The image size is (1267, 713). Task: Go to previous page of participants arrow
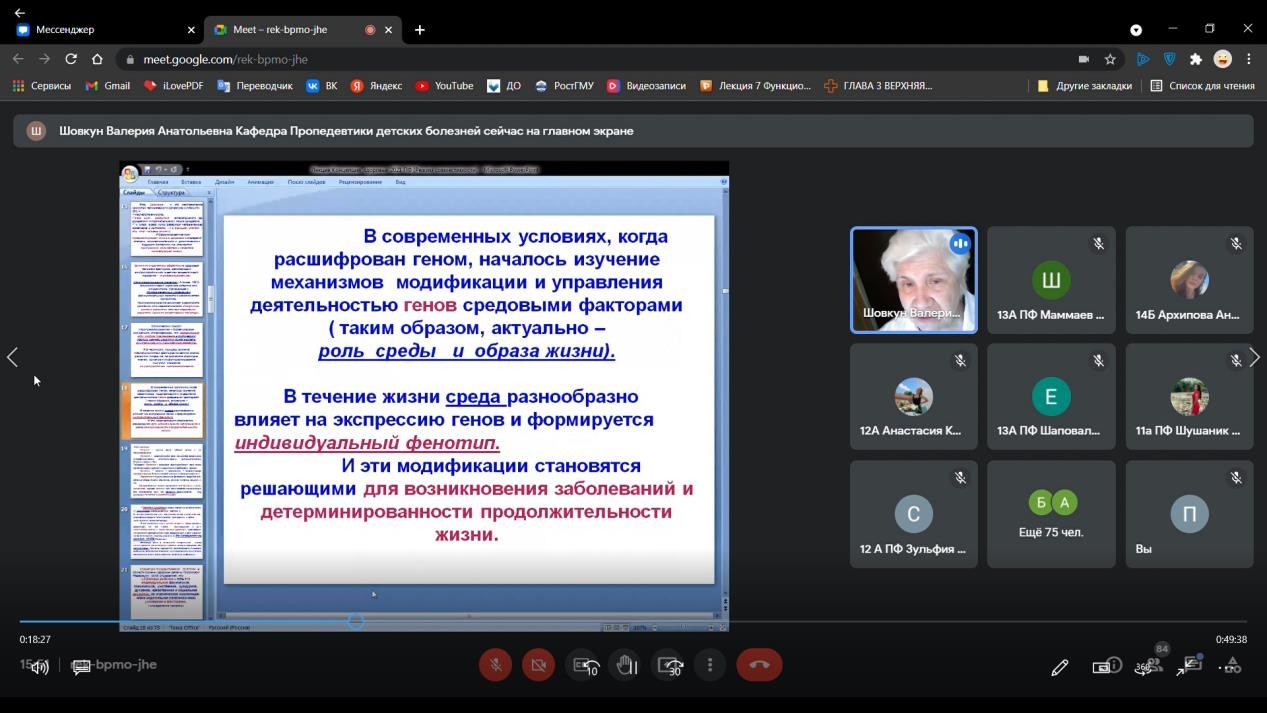(12, 357)
